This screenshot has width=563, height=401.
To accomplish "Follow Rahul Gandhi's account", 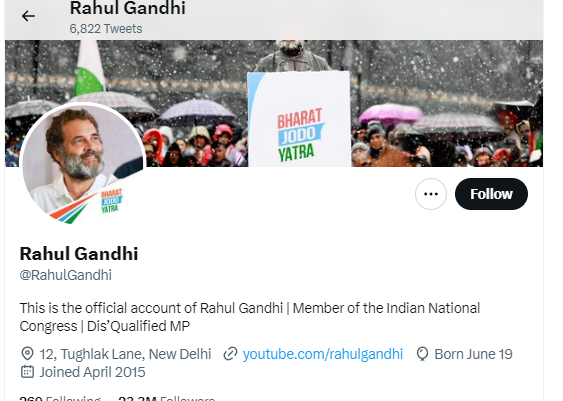I will tap(491, 194).
